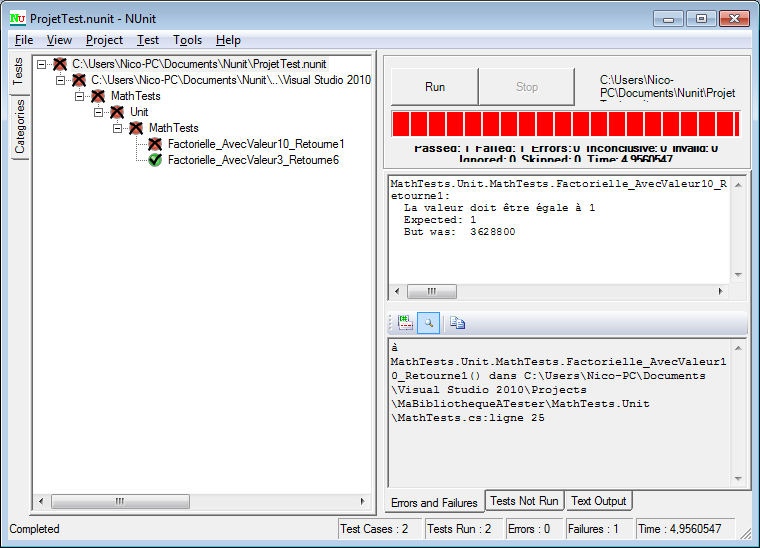Click the failure icon beside the Visual Studio 2010 assembly
This screenshot has width=760, height=548.
point(78,80)
